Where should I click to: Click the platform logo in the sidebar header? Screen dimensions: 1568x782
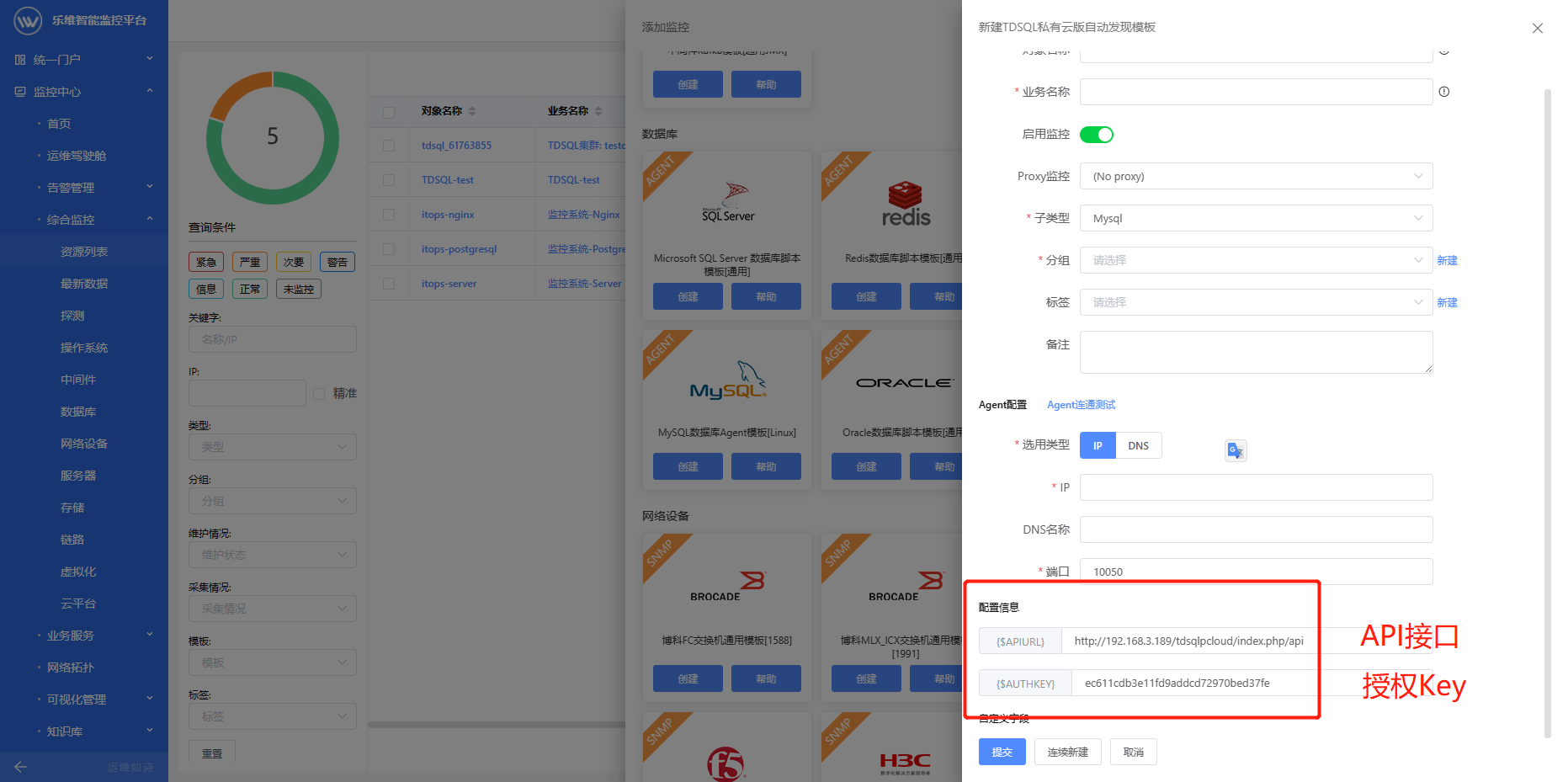click(x=28, y=20)
